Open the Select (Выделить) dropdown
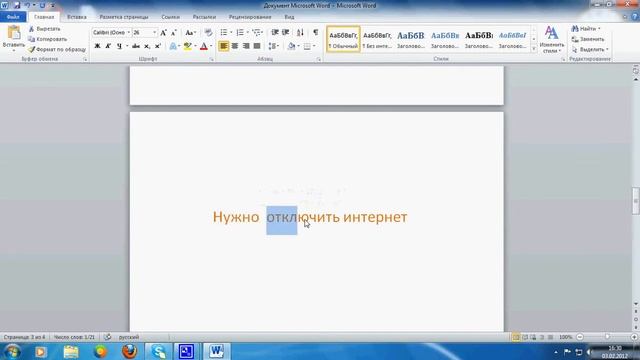The width and height of the screenshot is (640, 360). (x=590, y=49)
